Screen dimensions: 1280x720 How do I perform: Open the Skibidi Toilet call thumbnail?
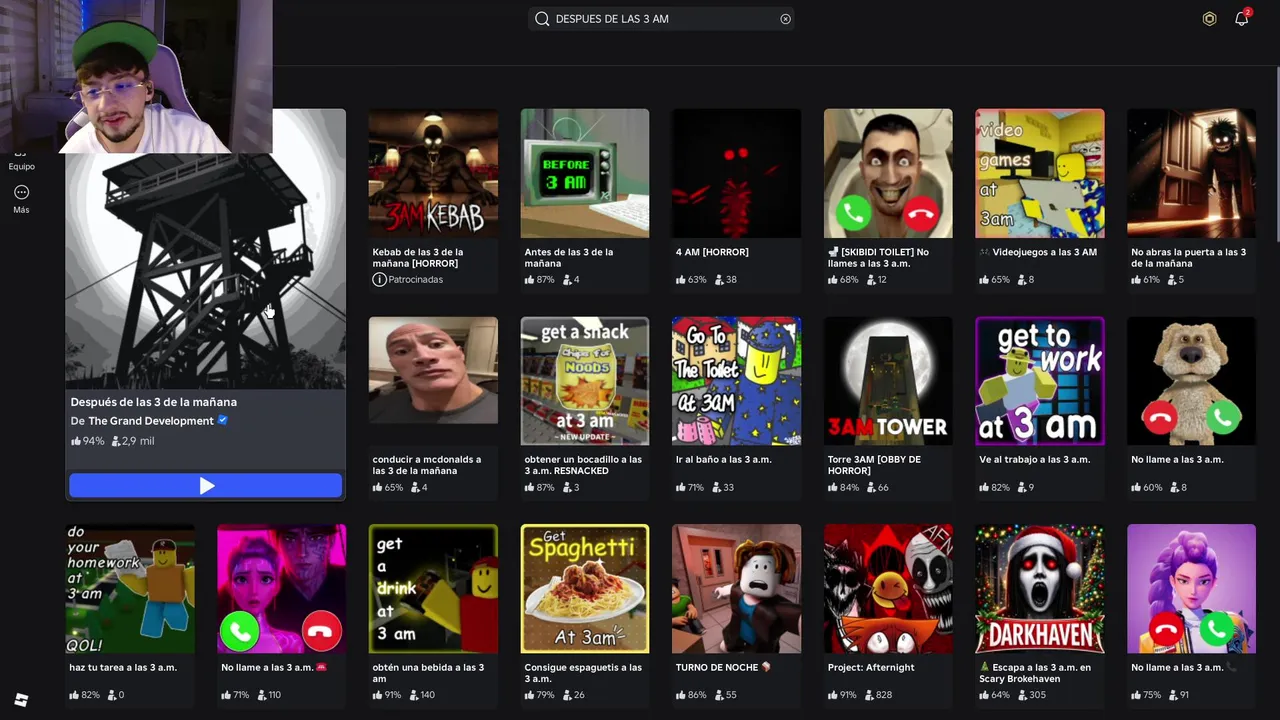(888, 173)
